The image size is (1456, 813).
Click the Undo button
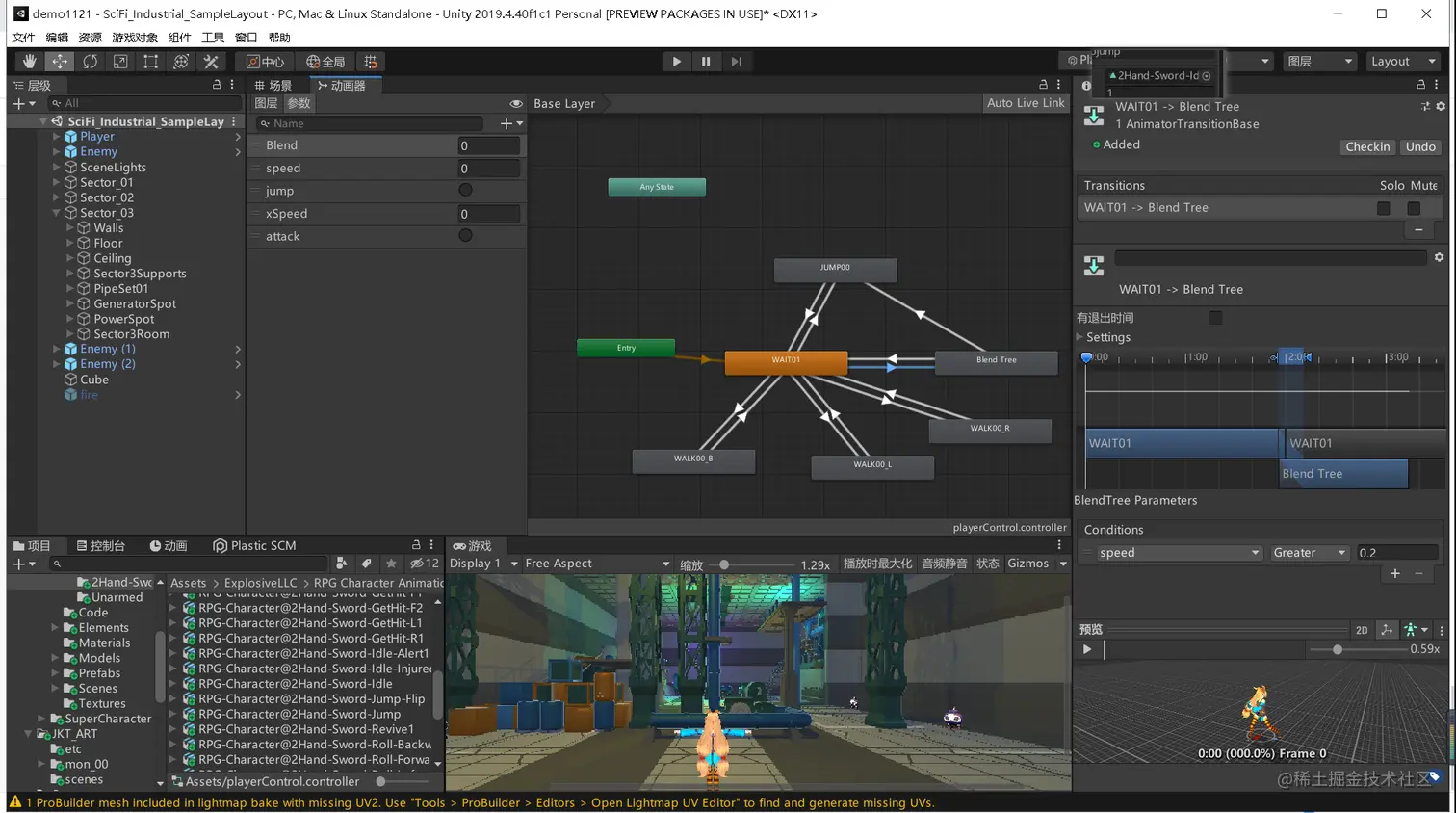click(1420, 147)
